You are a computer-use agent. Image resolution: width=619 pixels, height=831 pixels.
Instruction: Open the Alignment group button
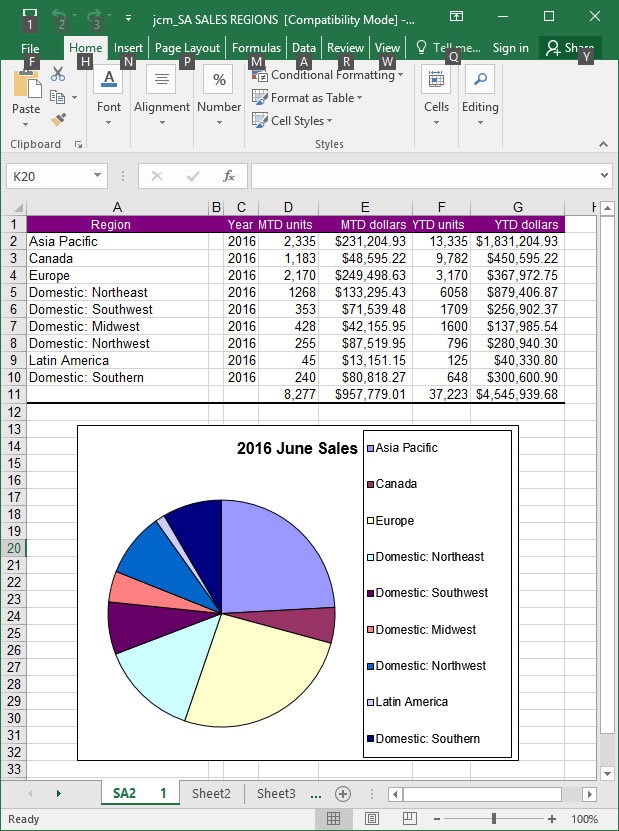pyautogui.click(x=162, y=98)
